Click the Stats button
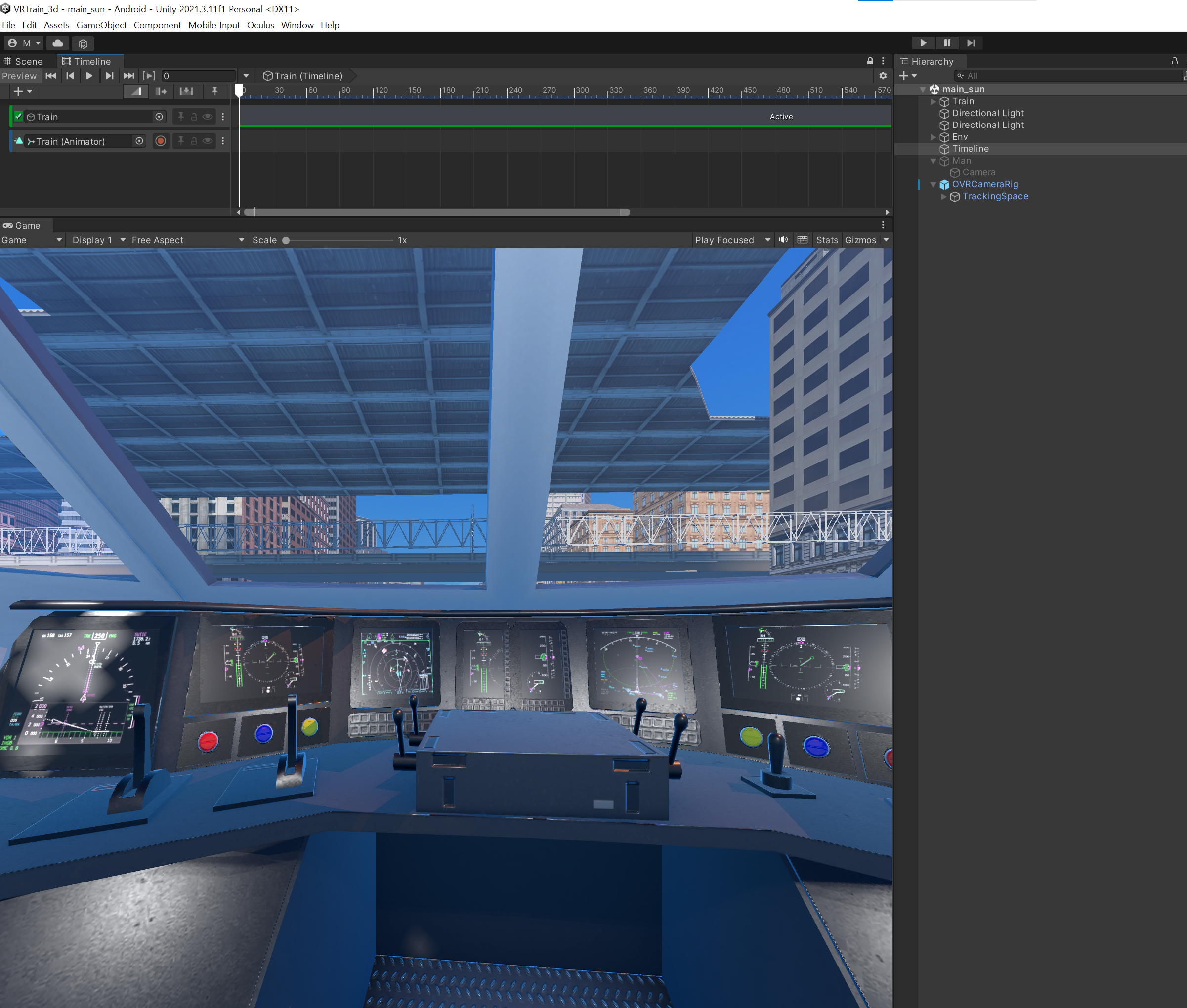The height and width of the screenshot is (1008, 1187). coord(826,240)
